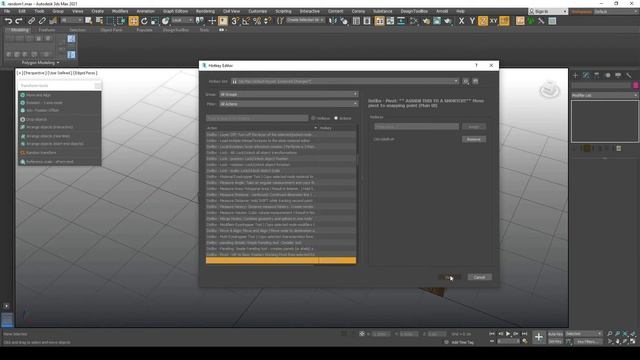Restrict to XY plane button

[493, 21]
